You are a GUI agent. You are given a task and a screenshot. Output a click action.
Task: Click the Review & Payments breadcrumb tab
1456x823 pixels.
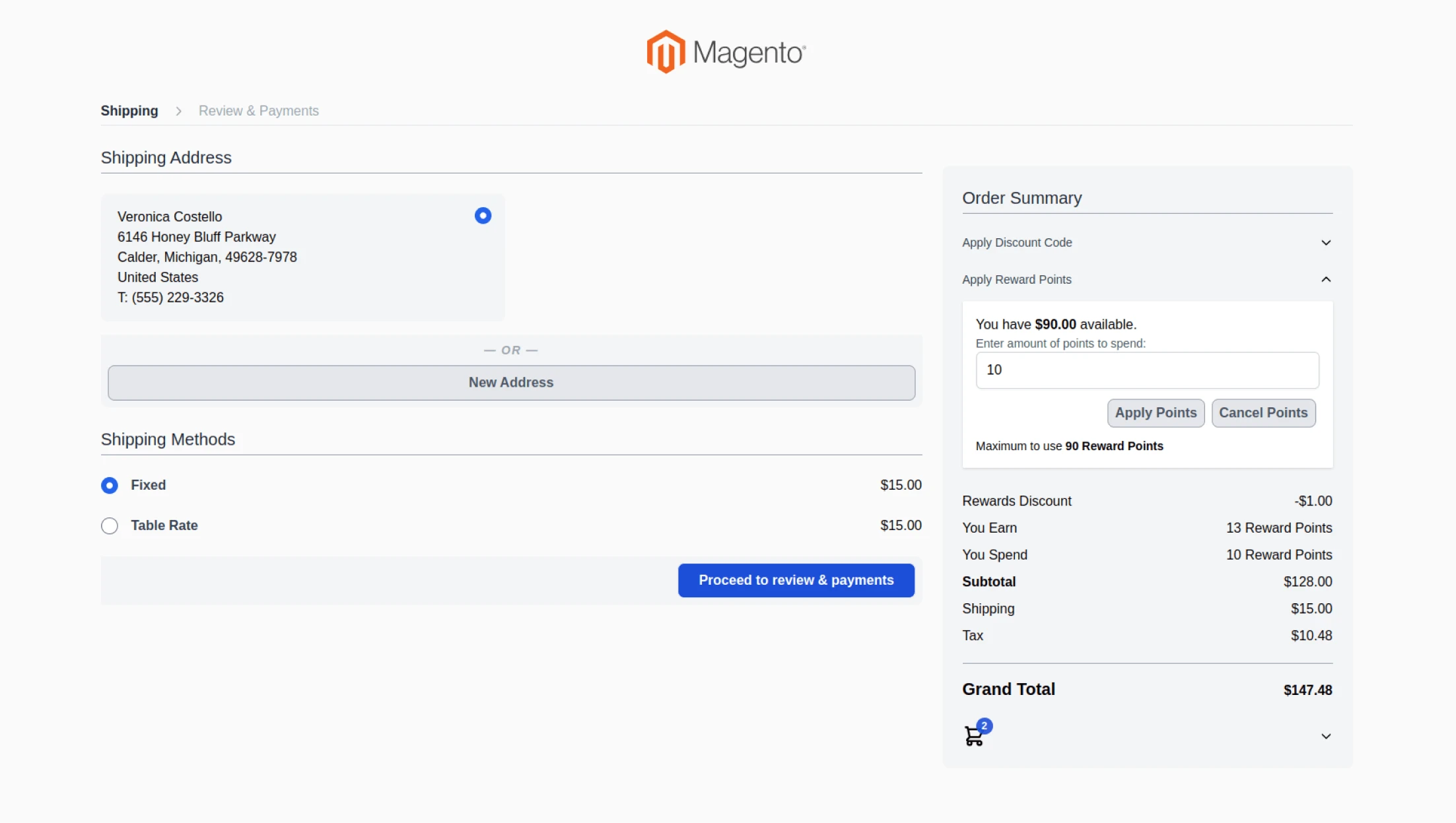(259, 111)
